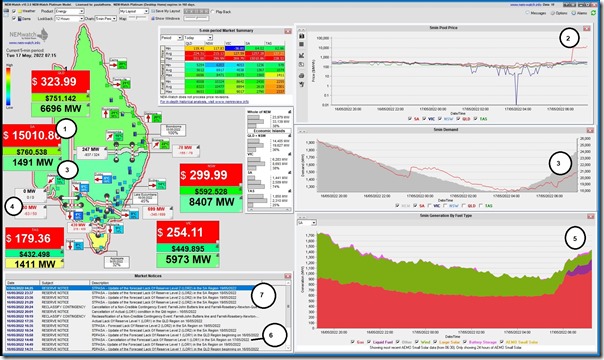The width and height of the screenshot is (604, 360).
Task: Click the chart type icon in the price chart toolbar
Action: pyautogui.click(x=302, y=55)
